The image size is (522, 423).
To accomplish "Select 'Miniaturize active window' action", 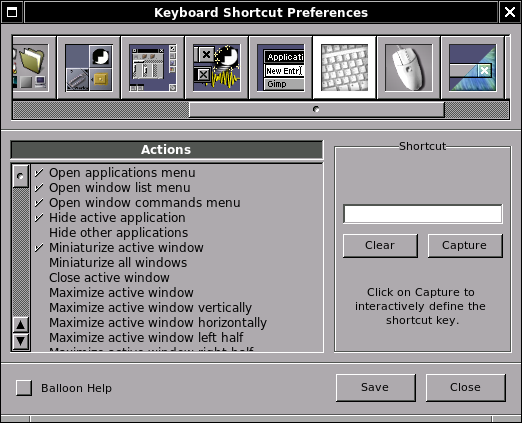I will (177, 248).
